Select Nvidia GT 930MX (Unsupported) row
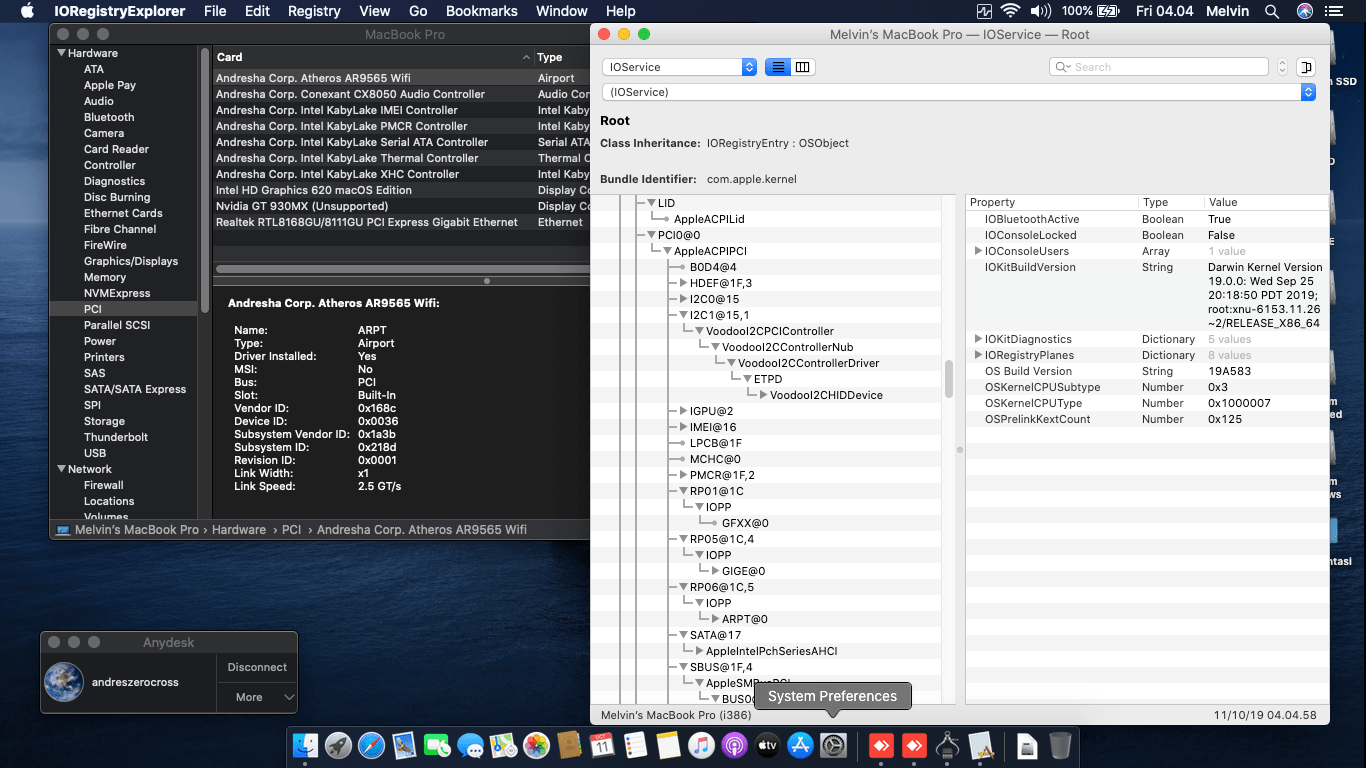The height and width of the screenshot is (768, 1366). pyautogui.click(x=402, y=206)
